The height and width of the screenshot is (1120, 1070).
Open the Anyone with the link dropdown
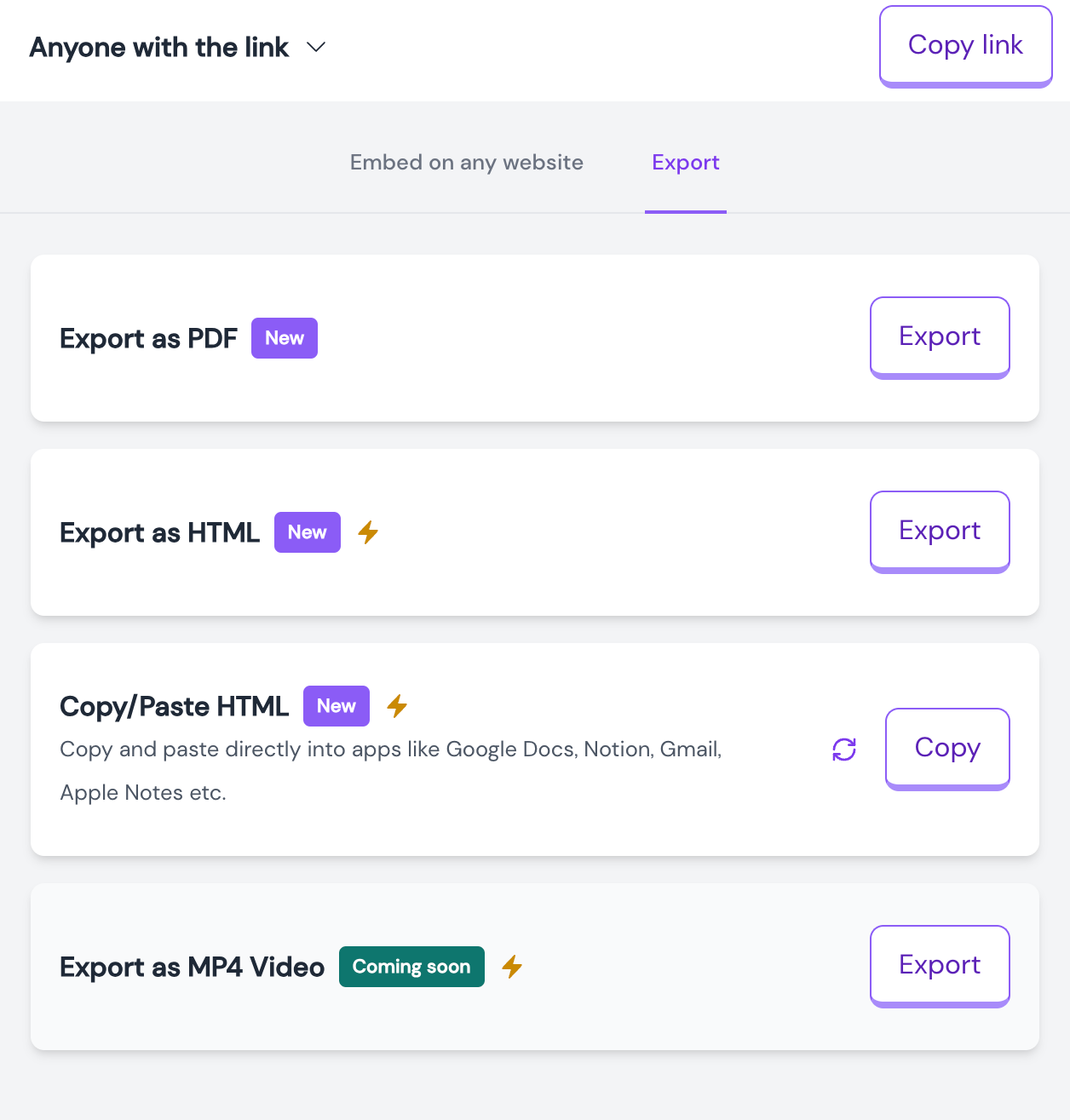[178, 48]
